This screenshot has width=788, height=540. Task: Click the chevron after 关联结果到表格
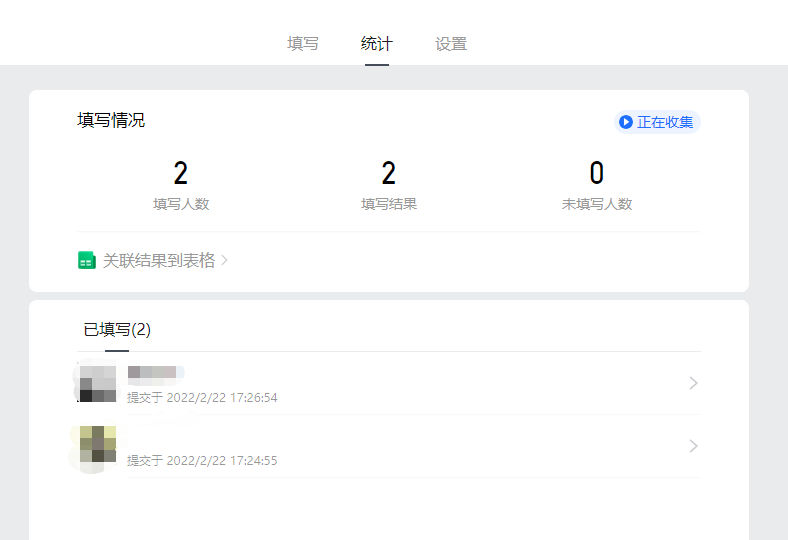click(225, 260)
